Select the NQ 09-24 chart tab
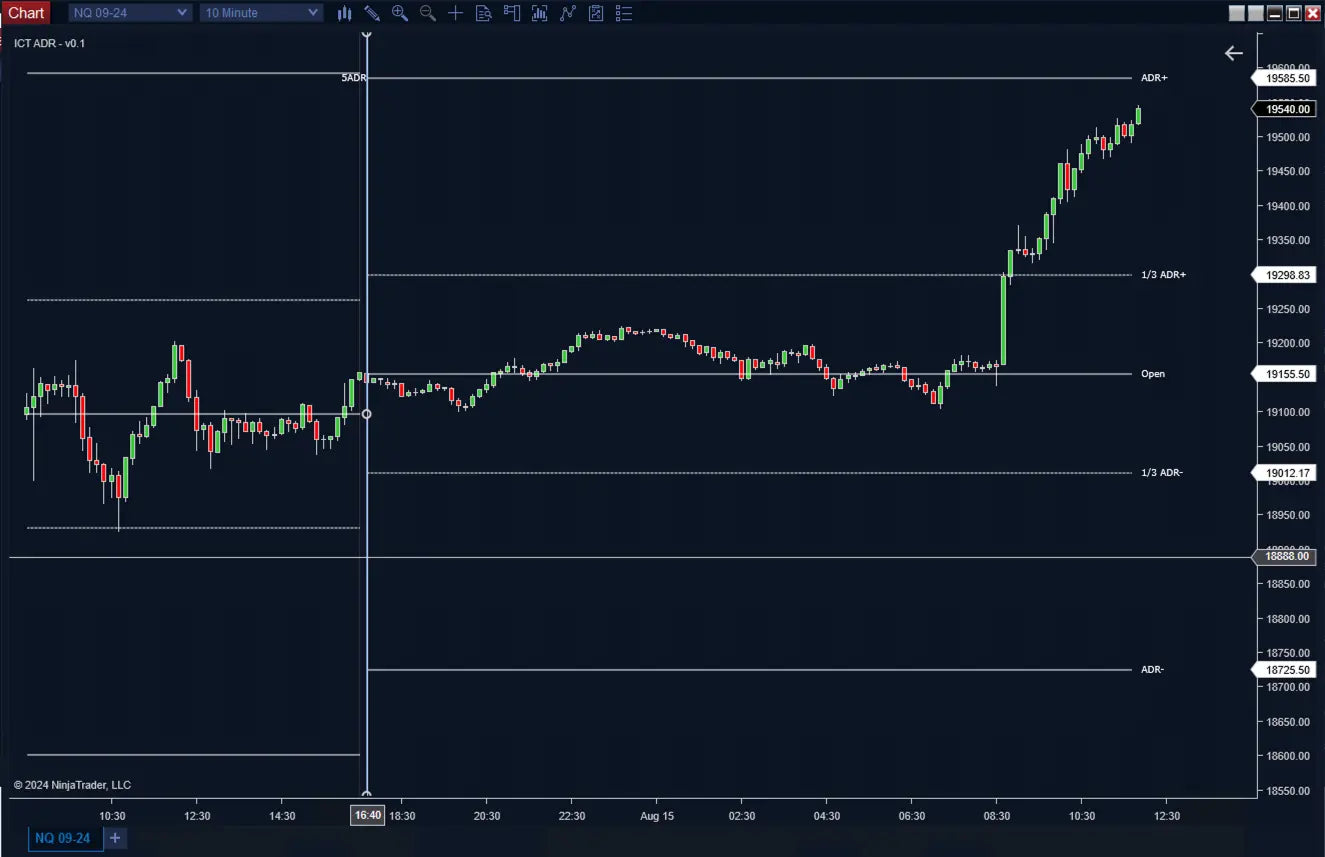The image size is (1325, 857). pos(63,838)
